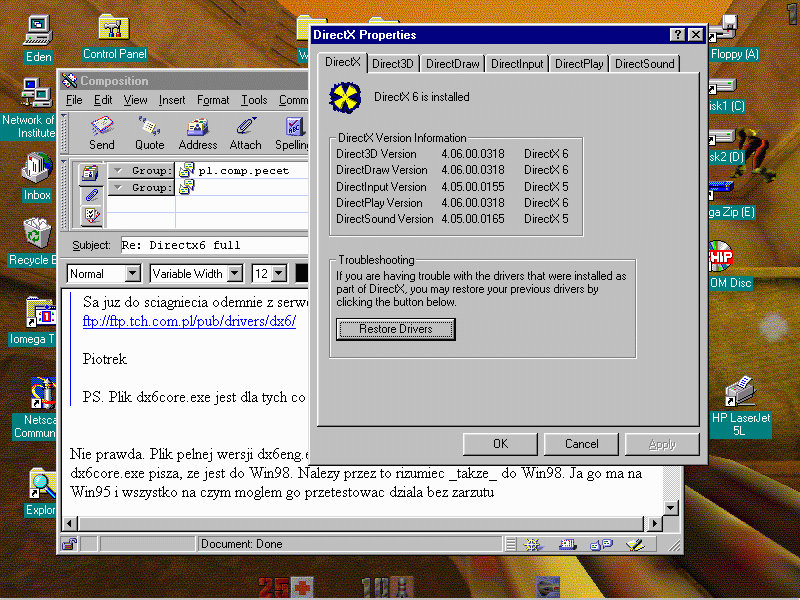The height and width of the screenshot is (600, 800).
Task: Click the Quote toolbar icon
Action: click(x=149, y=133)
